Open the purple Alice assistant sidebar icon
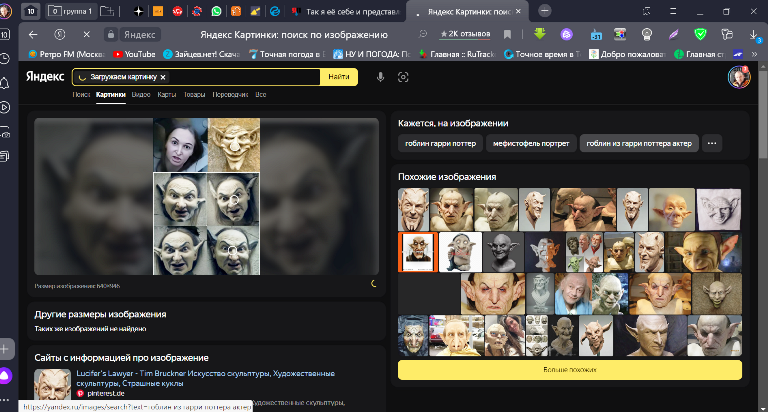Viewport: 768px width, 412px height. pyautogui.click(x=5, y=376)
